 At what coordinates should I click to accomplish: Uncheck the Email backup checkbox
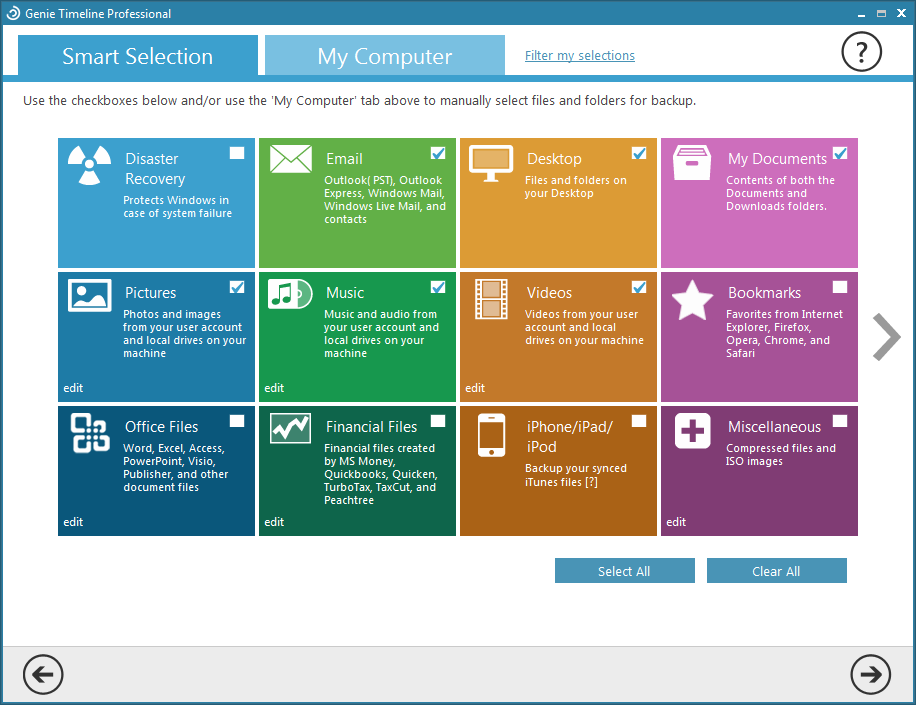pyautogui.click(x=438, y=153)
